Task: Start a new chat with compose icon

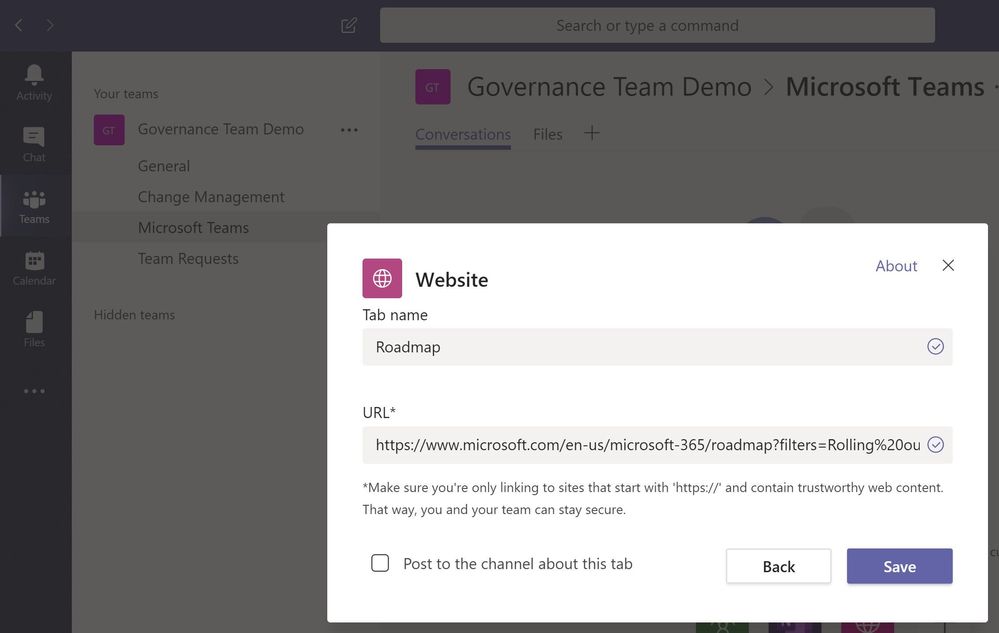Action: tap(349, 25)
